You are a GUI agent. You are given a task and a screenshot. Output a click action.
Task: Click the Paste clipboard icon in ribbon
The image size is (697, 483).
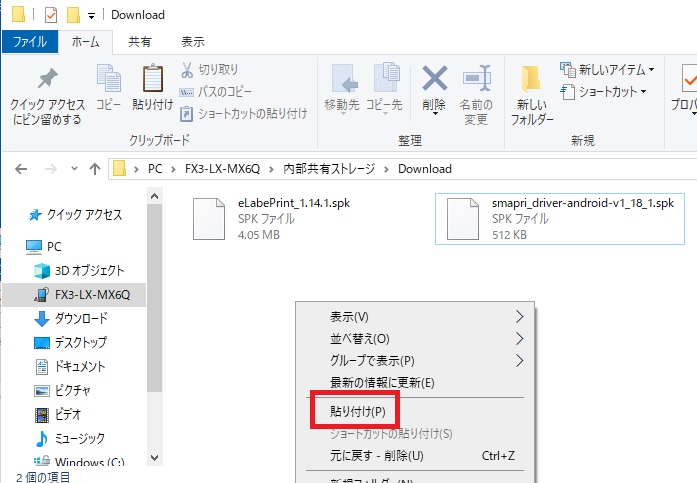(x=153, y=80)
